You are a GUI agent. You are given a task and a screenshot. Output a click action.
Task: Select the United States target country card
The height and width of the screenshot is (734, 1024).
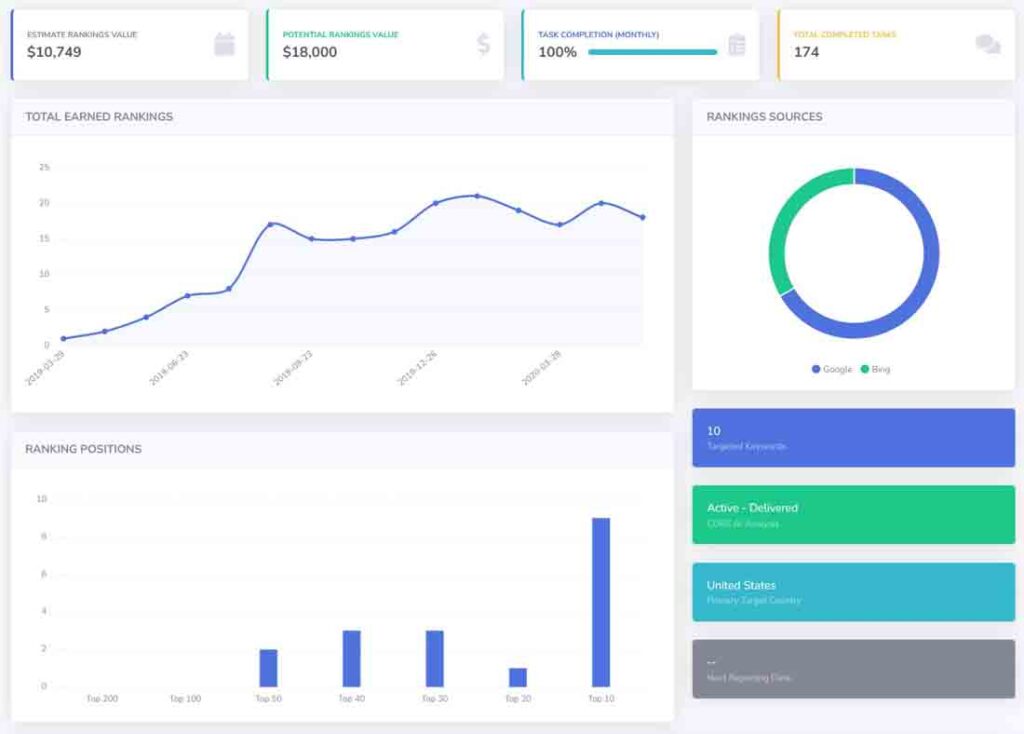point(853,592)
